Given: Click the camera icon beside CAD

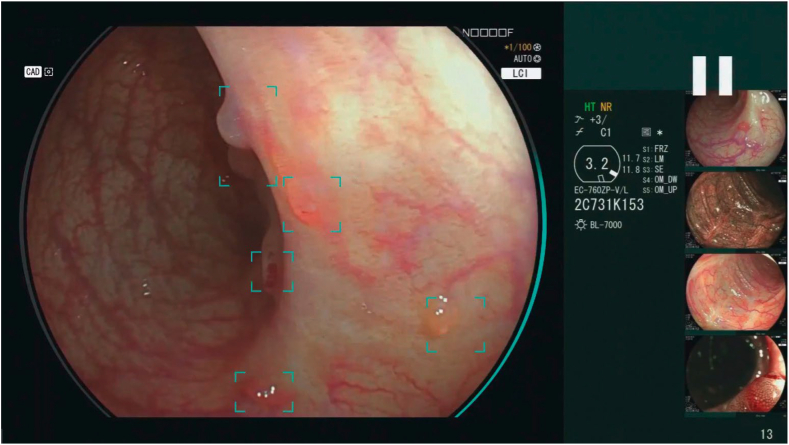Looking at the screenshot, I should (49, 72).
